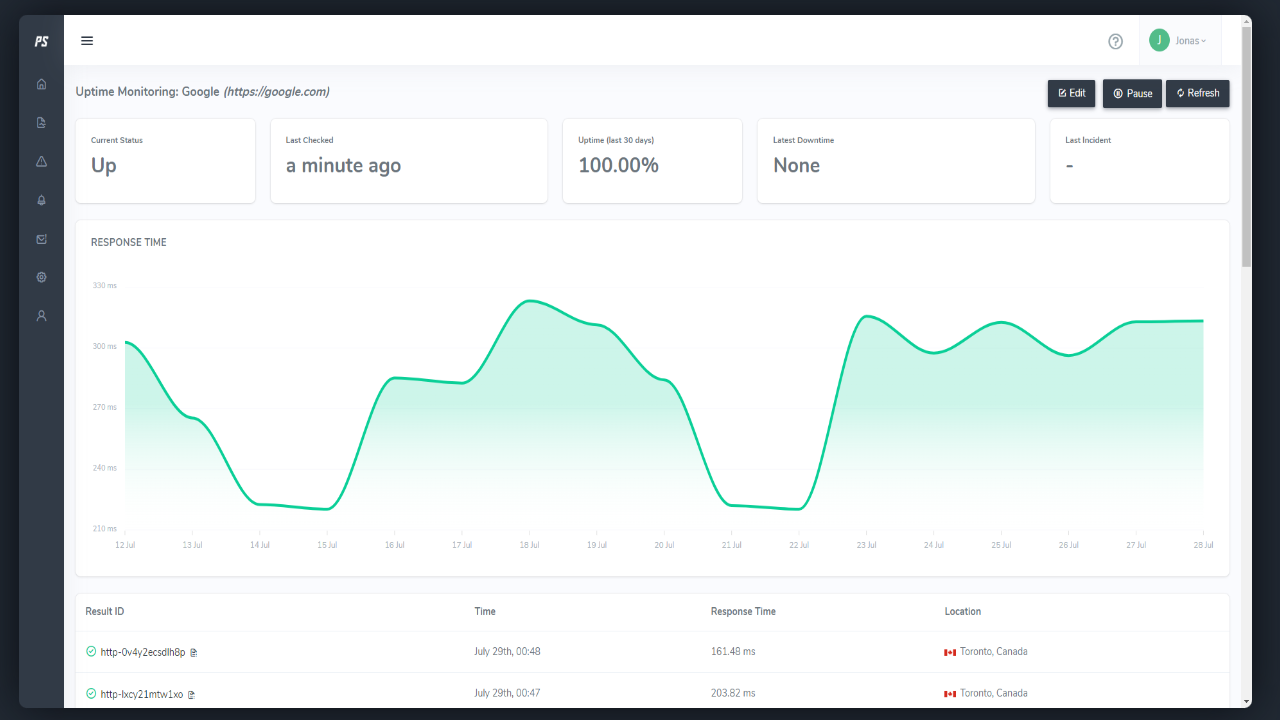The width and height of the screenshot is (1280, 720).
Task: Open the Home dashboard sidebar icon
Action: [41, 84]
